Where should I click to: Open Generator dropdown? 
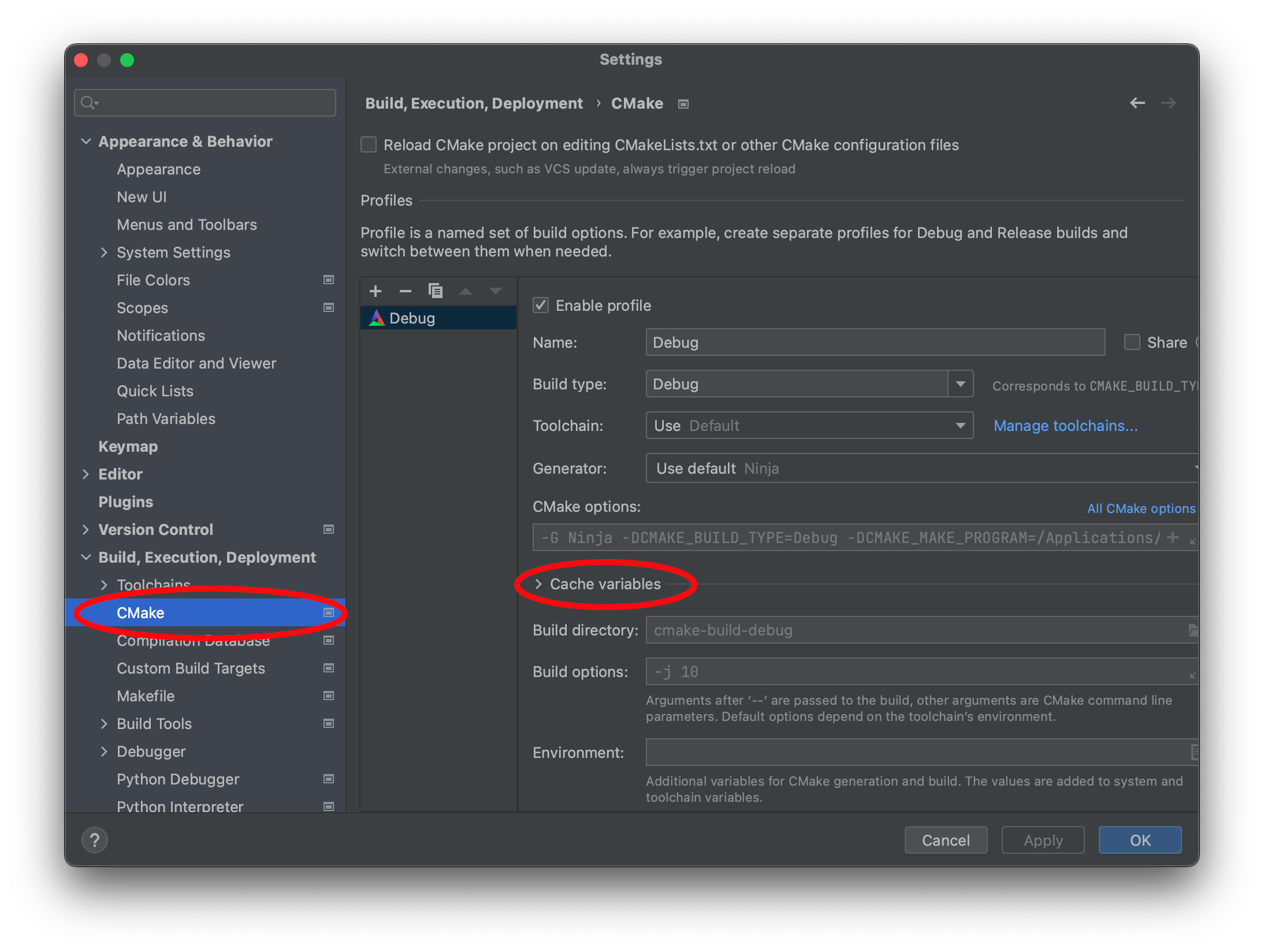[922, 468]
